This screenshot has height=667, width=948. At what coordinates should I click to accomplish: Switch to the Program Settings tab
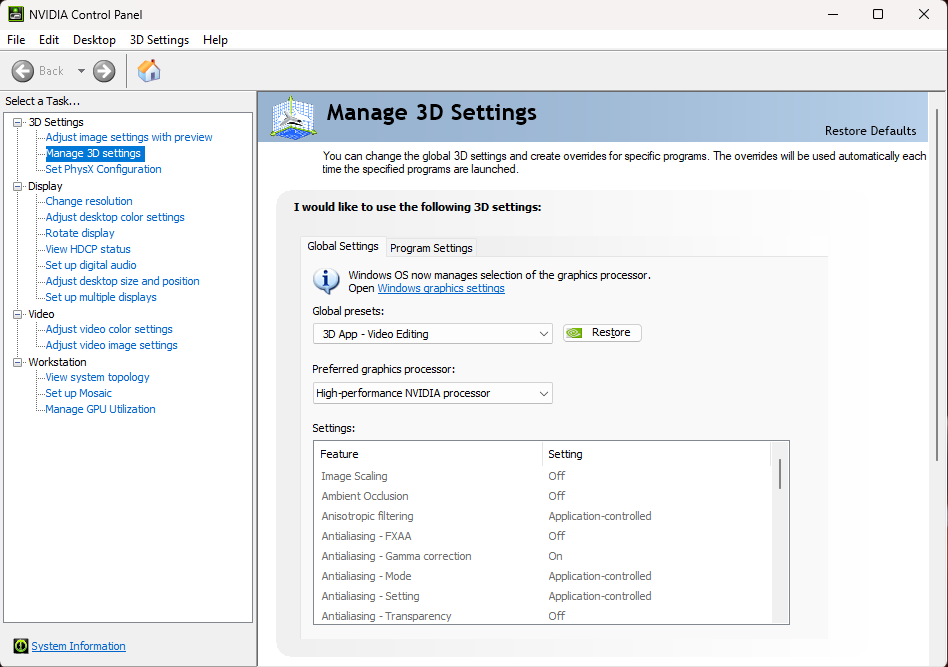pyautogui.click(x=431, y=248)
